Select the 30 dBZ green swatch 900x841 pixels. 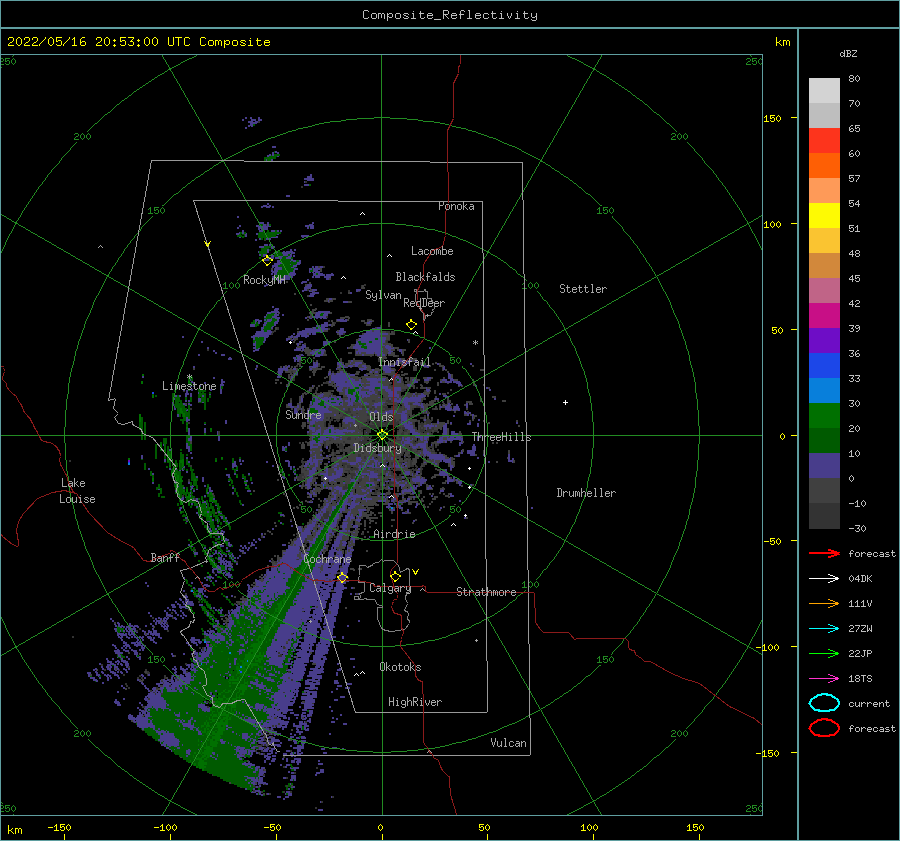[x=824, y=416]
